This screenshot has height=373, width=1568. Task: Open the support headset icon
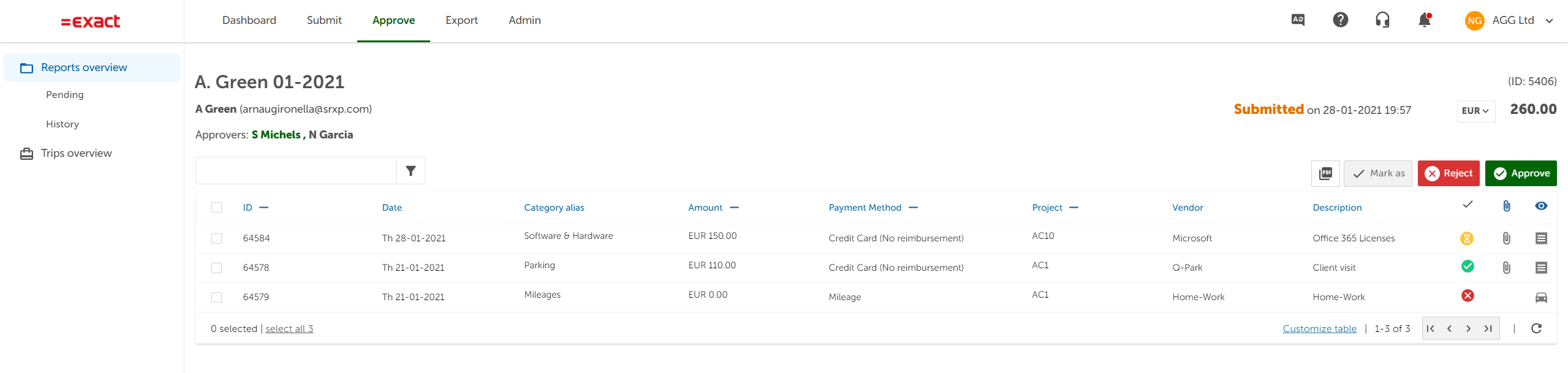[x=1382, y=20]
